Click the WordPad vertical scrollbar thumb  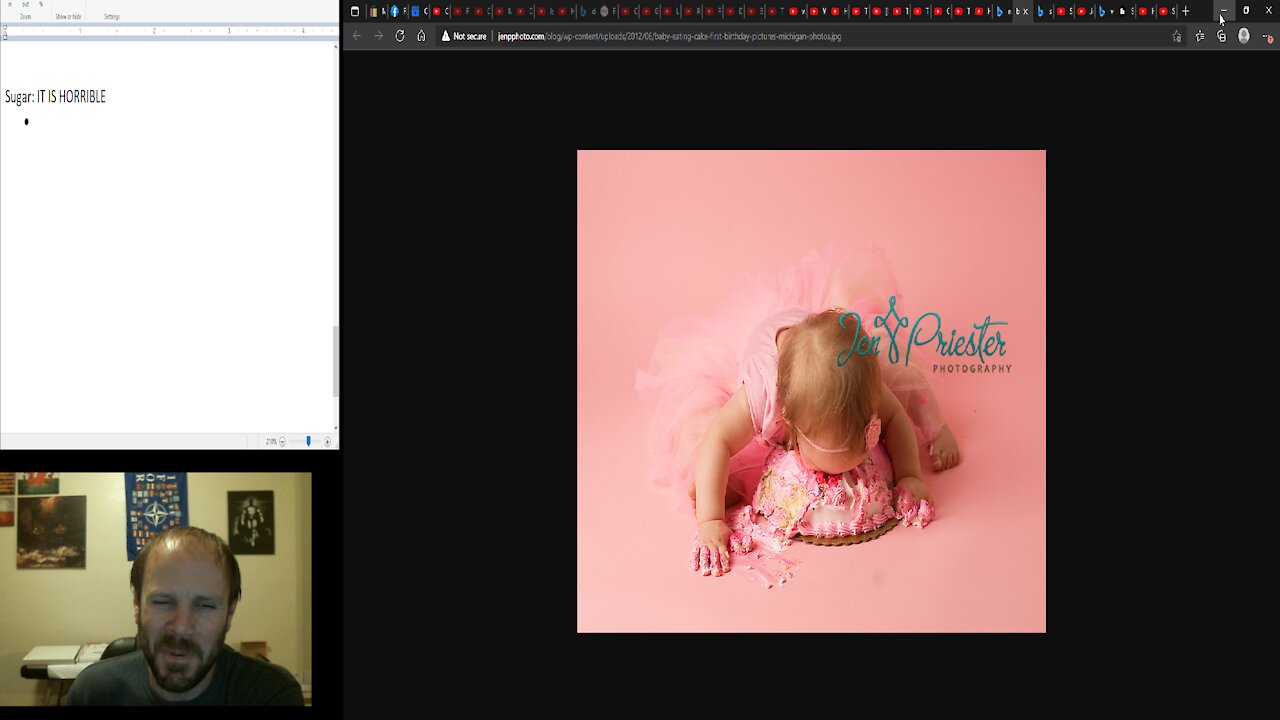pos(336,361)
